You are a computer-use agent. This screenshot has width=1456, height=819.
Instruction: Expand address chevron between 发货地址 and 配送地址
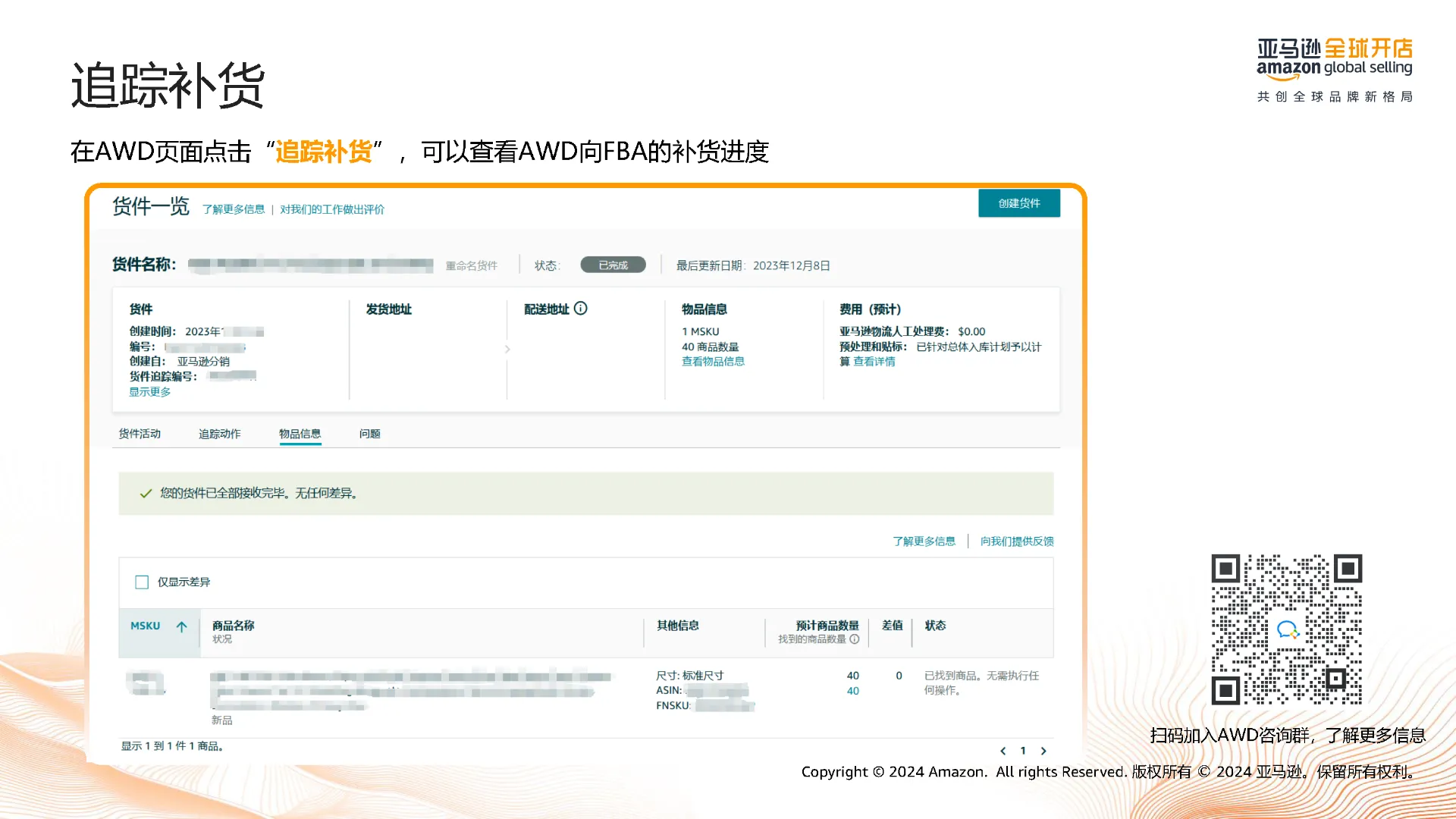coord(507,350)
